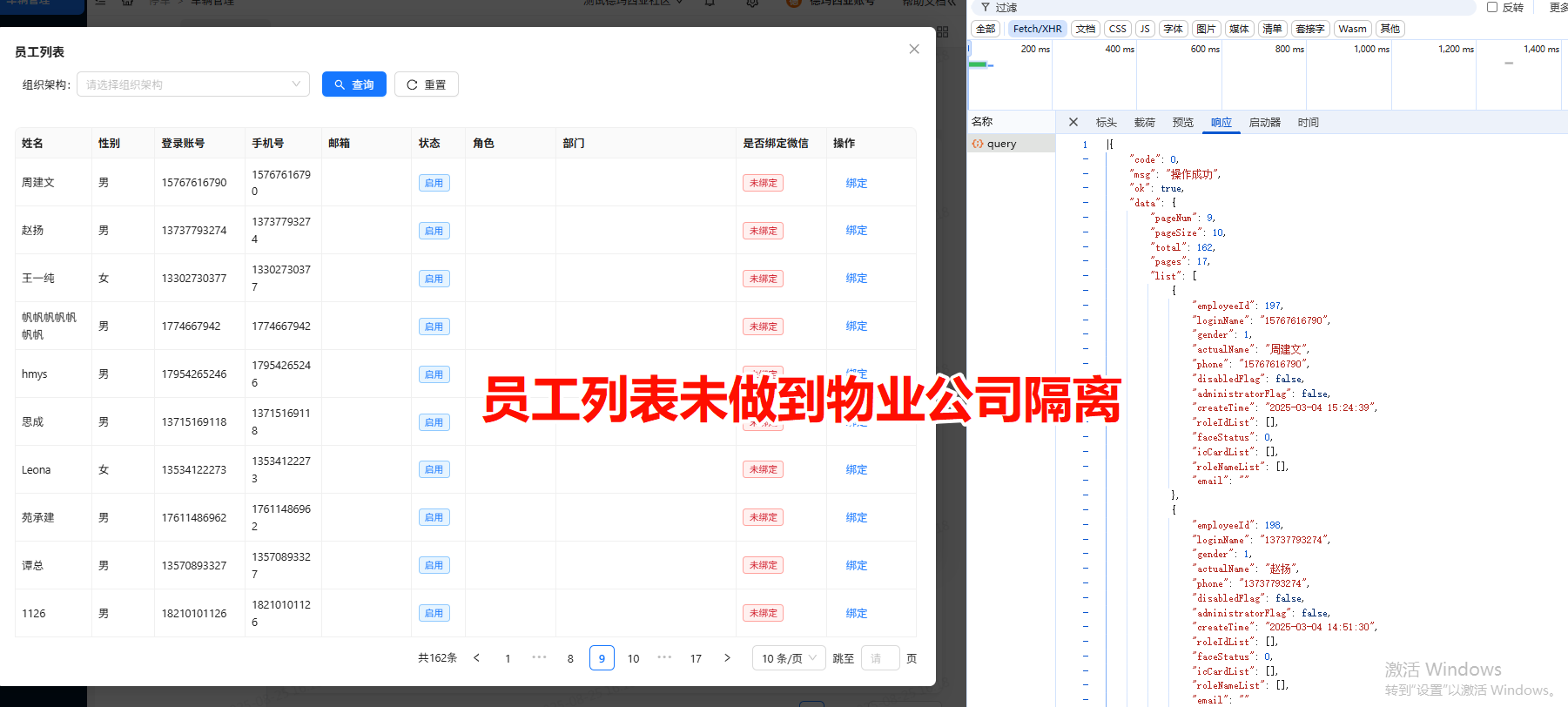1568x707 pixels.
Task: Close the request details pane
Action: [x=1073, y=122]
